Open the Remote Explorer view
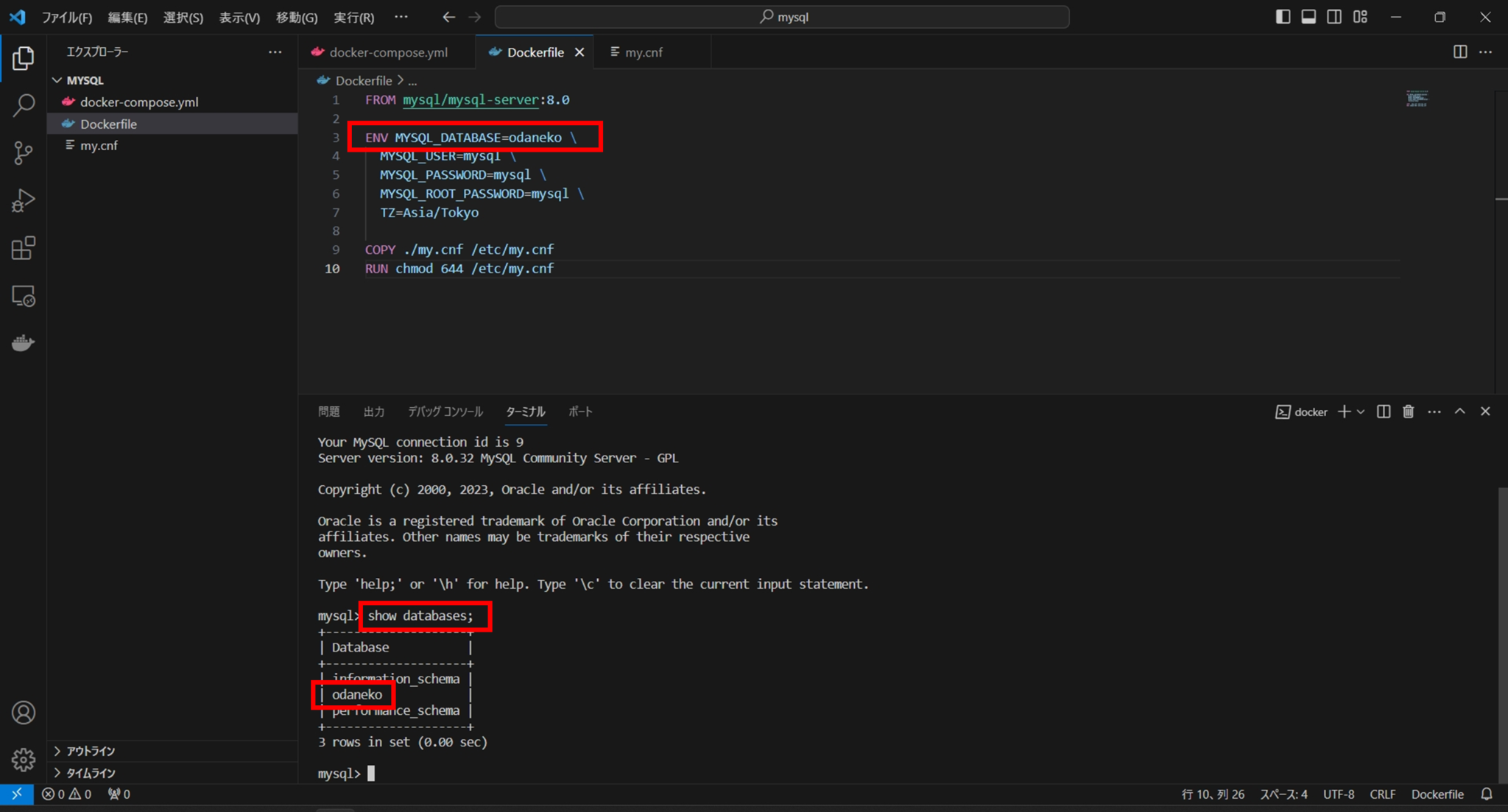Screen dimensions: 1508x812 (23, 296)
